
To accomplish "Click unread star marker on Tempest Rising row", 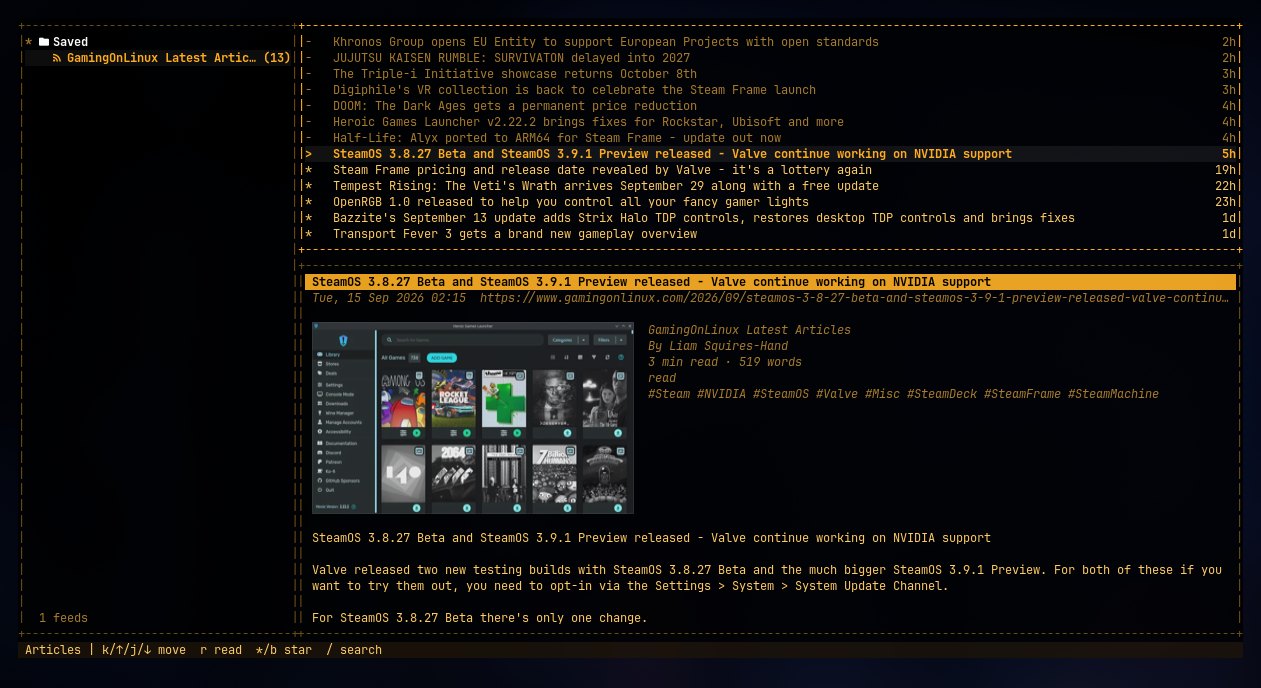I will point(309,186).
